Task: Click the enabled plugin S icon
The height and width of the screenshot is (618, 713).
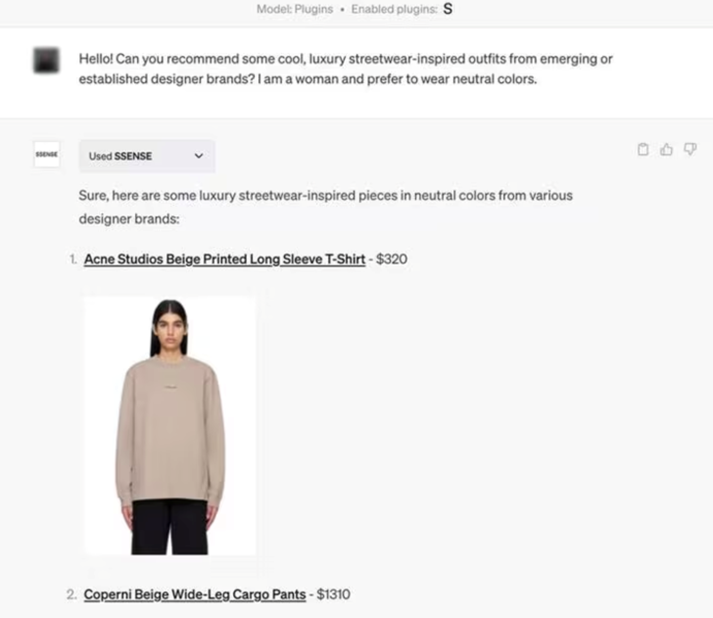Action: (448, 9)
